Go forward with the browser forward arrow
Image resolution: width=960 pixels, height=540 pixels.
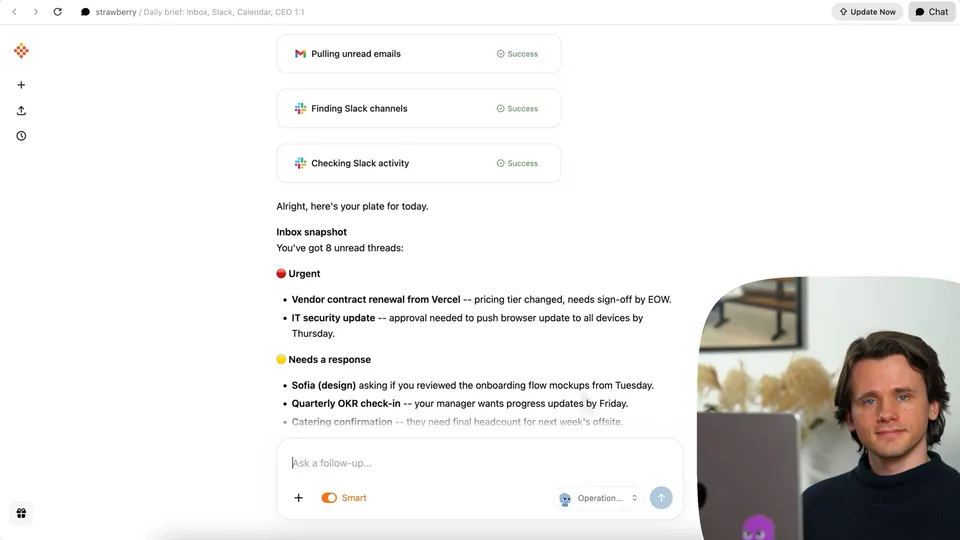(x=36, y=12)
